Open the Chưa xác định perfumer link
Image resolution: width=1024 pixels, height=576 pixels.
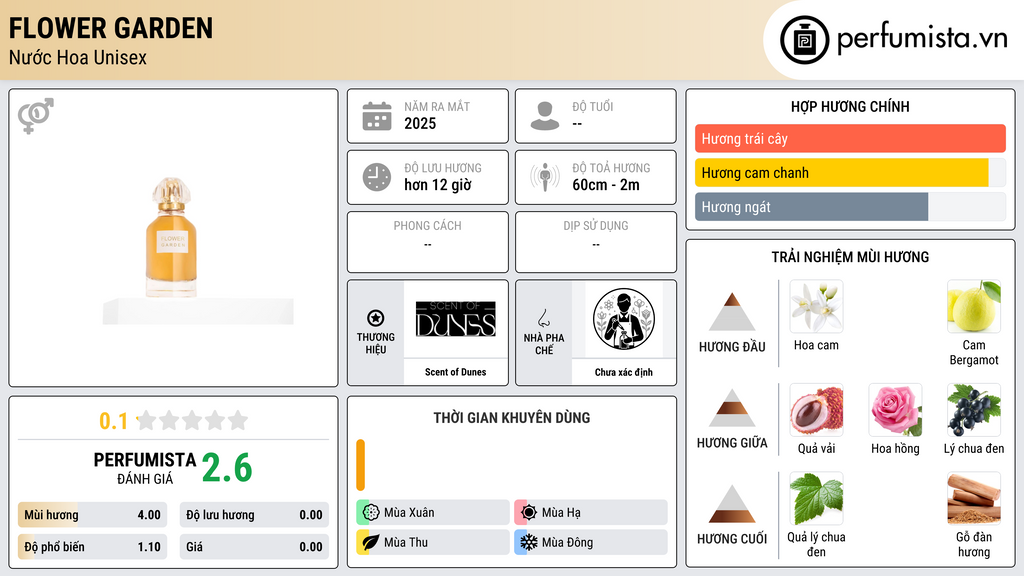[x=624, y=372]
